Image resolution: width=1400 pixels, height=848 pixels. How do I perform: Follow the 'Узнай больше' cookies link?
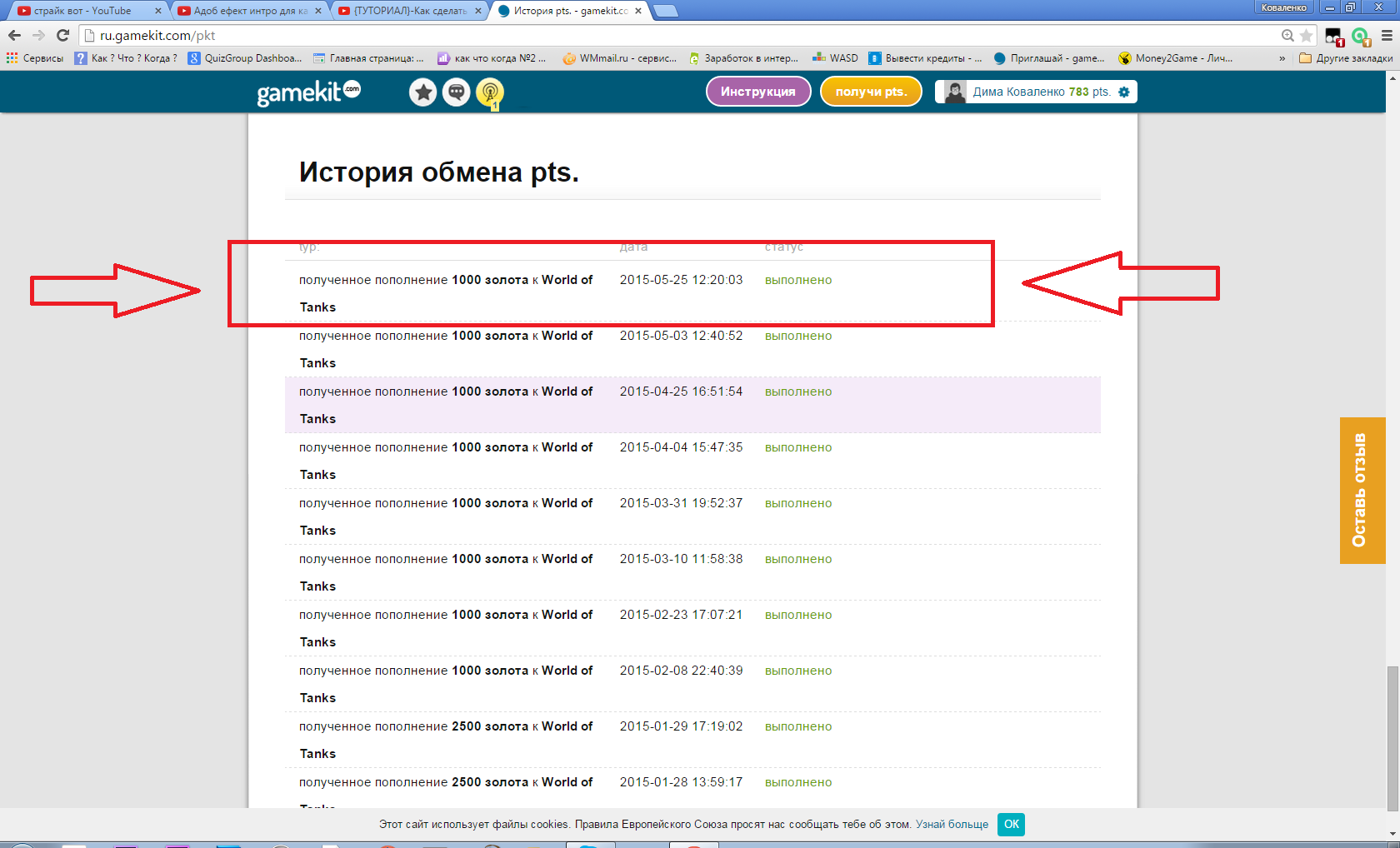(952, 824)
